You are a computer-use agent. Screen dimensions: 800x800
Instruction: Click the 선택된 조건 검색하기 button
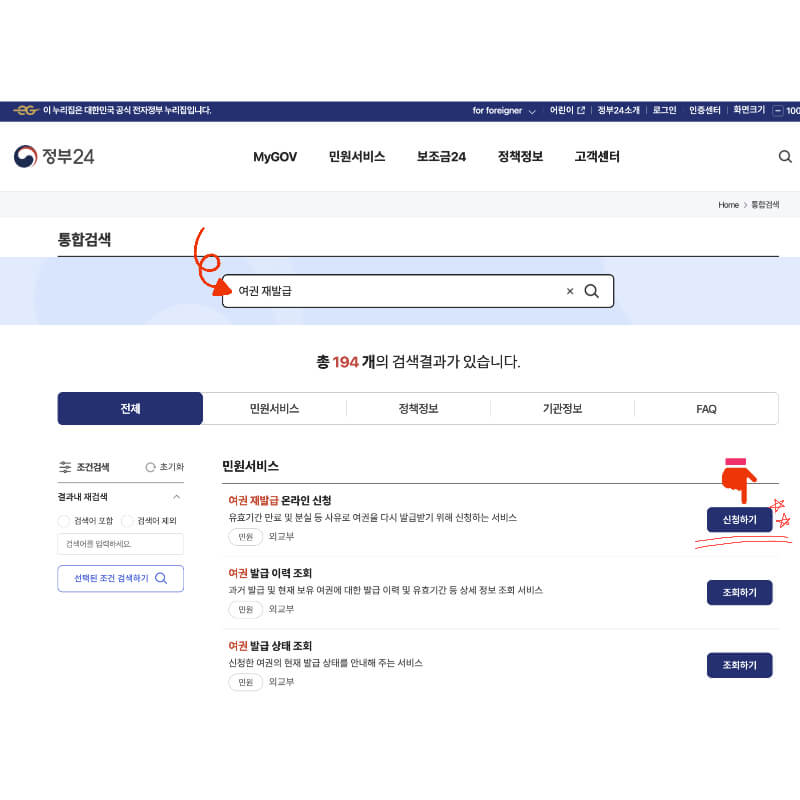[120, 578]
